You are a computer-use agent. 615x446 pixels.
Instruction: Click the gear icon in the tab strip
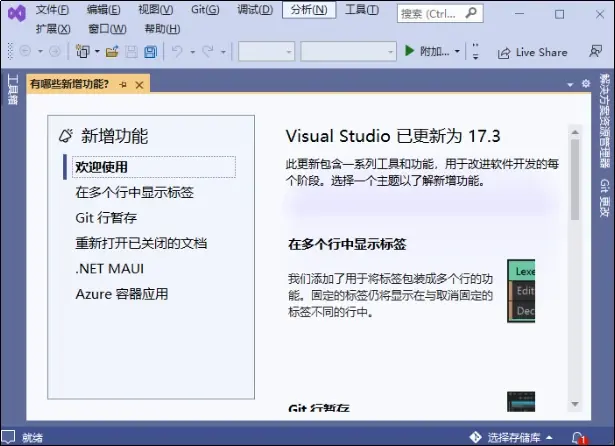[586, 84]
